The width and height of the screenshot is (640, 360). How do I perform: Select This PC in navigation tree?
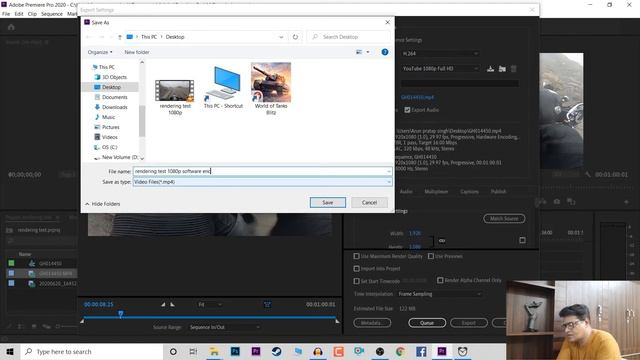click(106, 67)
